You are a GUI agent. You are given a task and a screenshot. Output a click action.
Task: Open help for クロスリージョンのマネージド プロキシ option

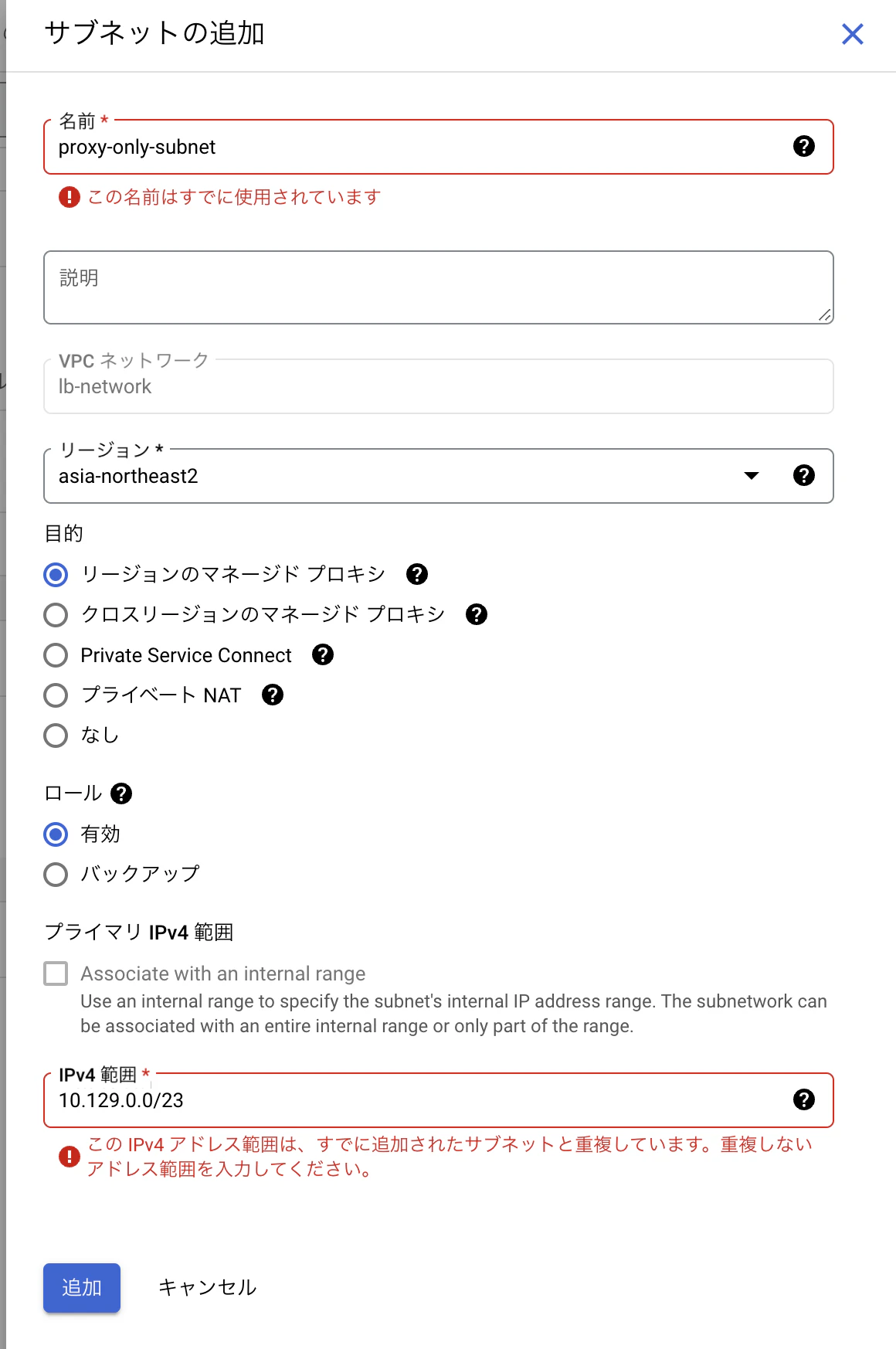click(477, 614)
